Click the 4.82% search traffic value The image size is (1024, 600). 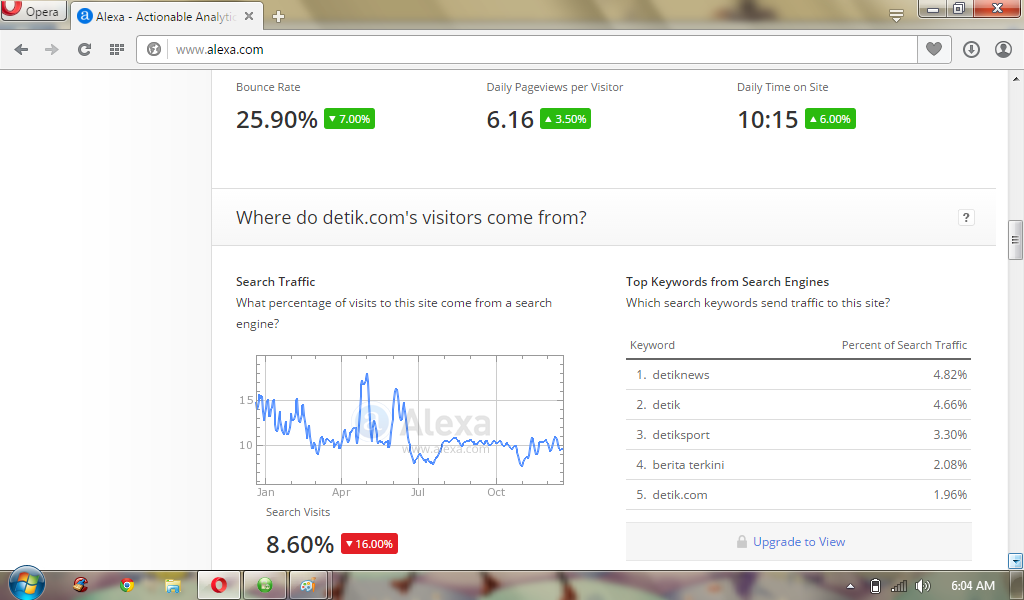pyautogui.click(x=950, y=375)
